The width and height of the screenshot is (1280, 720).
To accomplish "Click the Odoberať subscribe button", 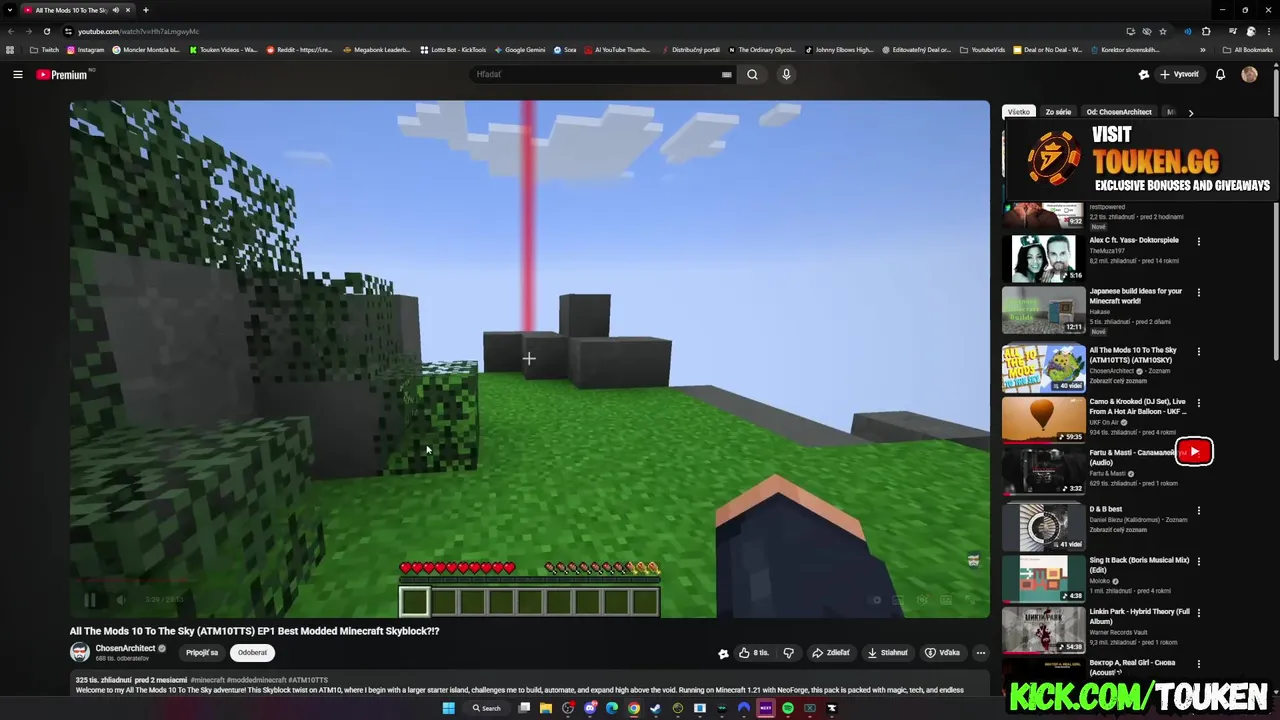I will tap(252, 653).
